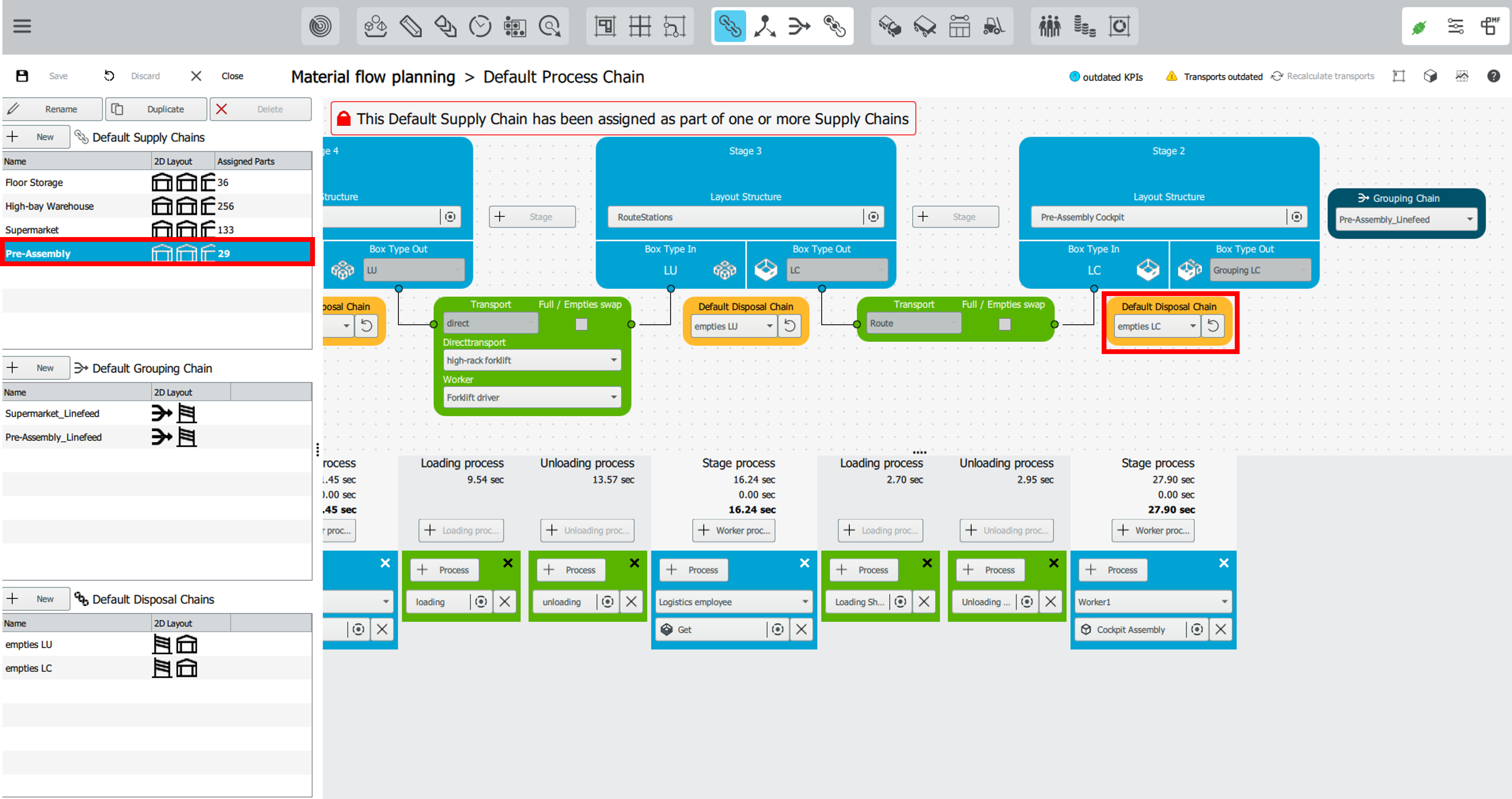Click the green plug connection icon
The height and width of the screenshot is (799, 1512).
coord(1419,27)
